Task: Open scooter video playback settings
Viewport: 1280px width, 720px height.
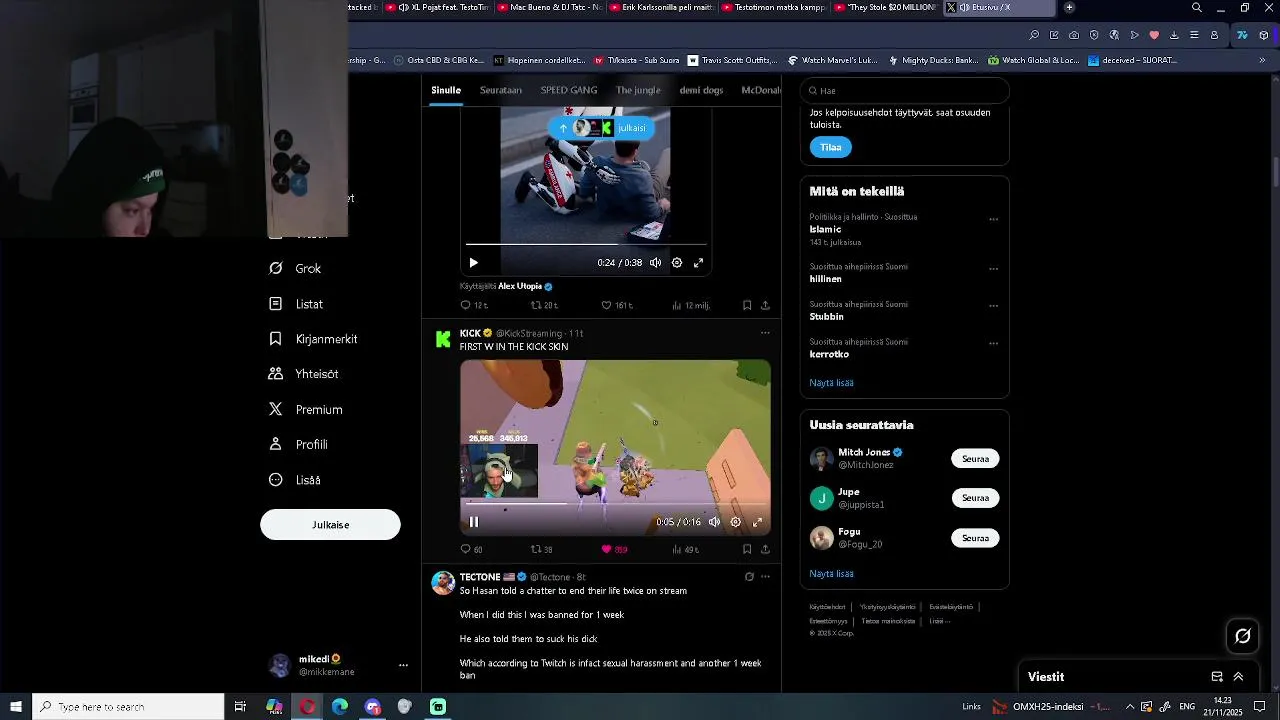Action: click(677, 263)
